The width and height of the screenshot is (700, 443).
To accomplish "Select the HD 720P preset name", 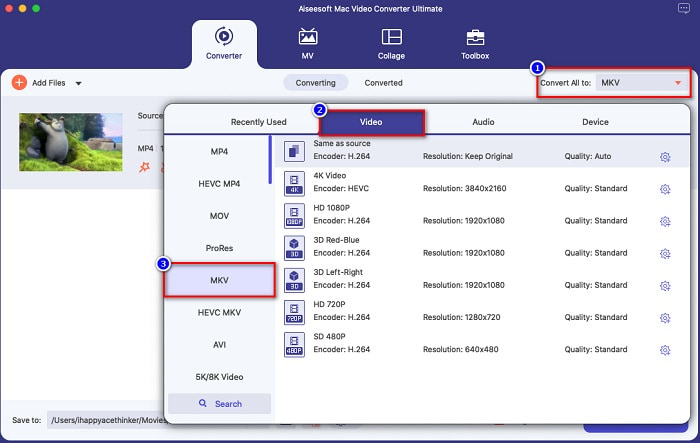I will pos(329,304).
